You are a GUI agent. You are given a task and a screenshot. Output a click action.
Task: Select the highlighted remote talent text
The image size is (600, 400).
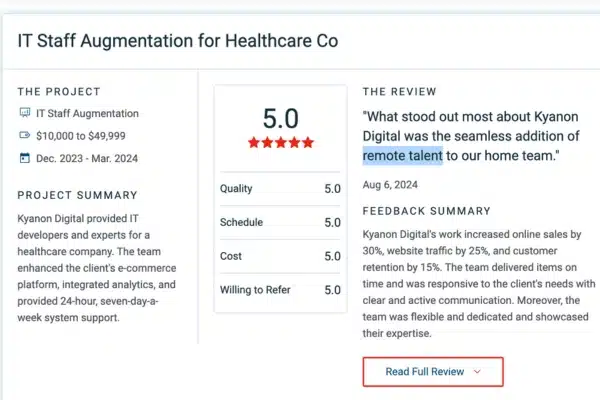click(x=403, y=156)
